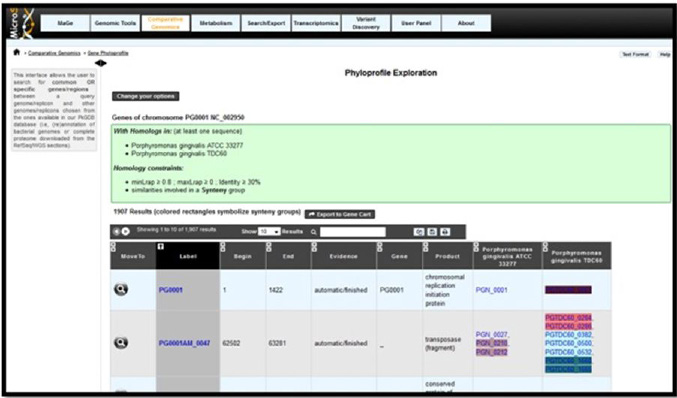The width and height of the screenshot is (677, 398).
Task: Go to previous results page arrow
Action: (x=116, y=231)
